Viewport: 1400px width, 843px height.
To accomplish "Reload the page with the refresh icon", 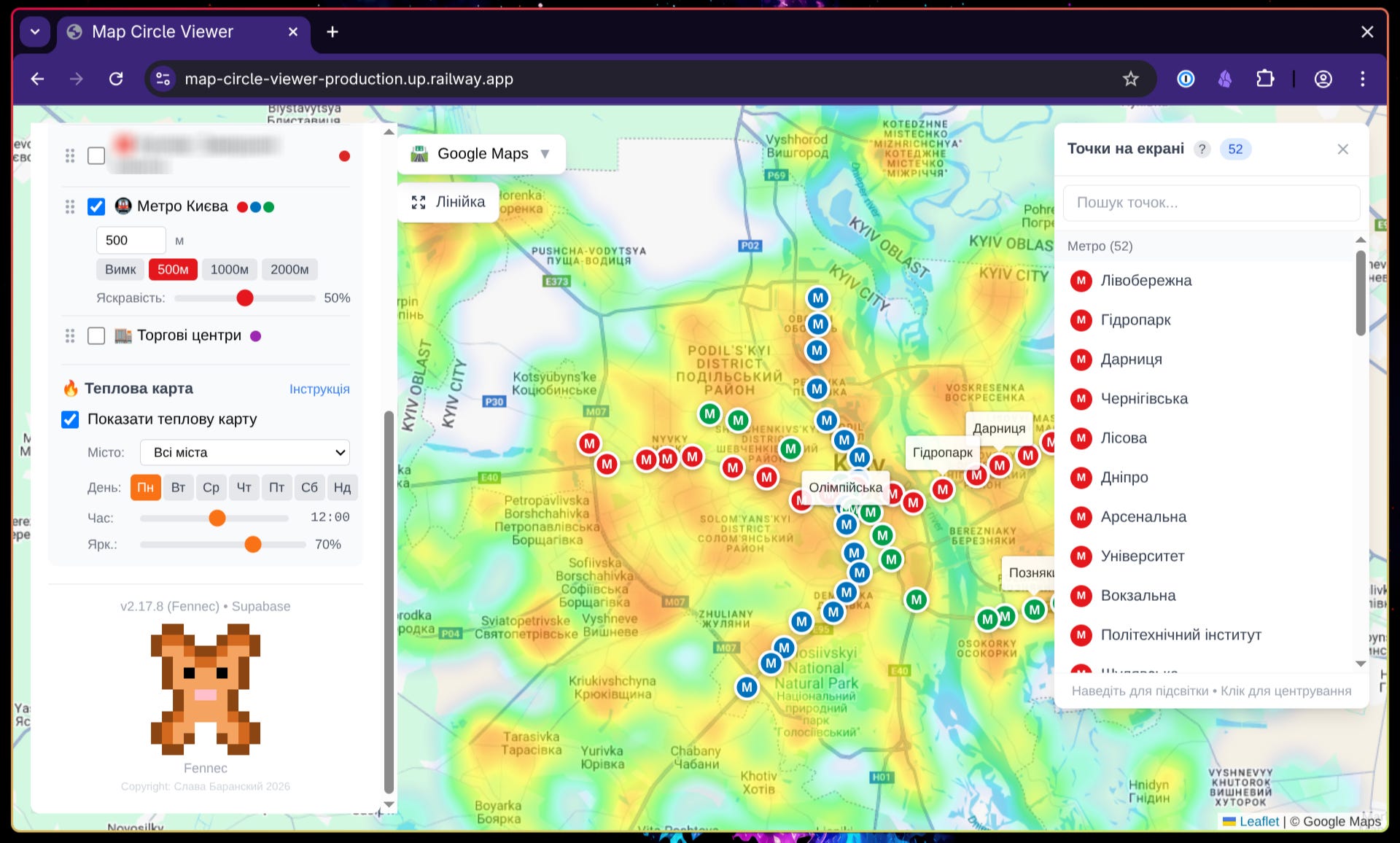I will point(116,79).
